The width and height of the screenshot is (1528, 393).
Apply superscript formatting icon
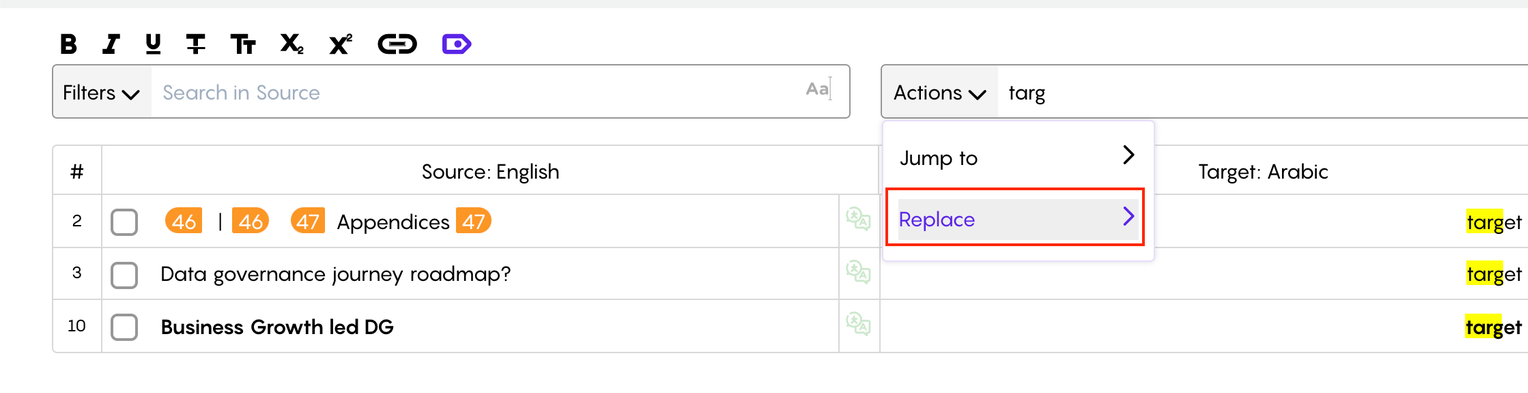[x=341, y=44]
